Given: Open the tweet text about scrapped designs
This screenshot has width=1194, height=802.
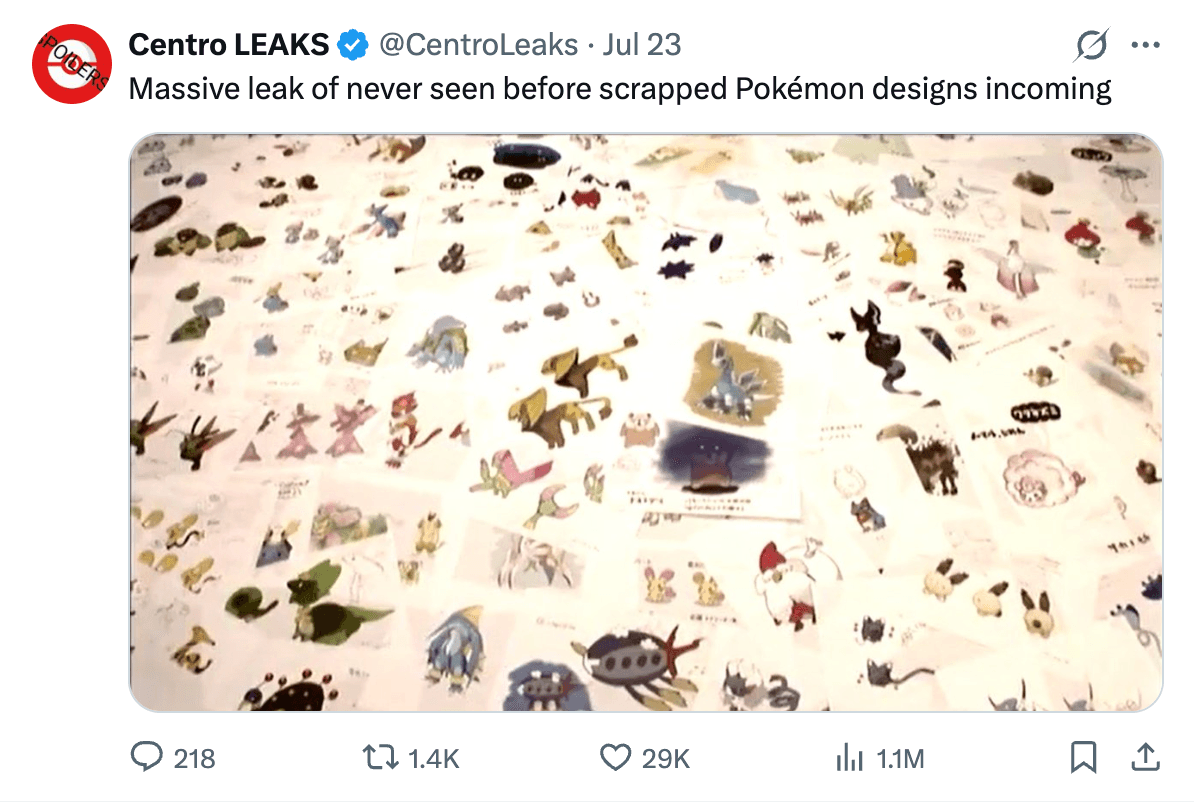Looking at the screenshot, I should [620, 89].
